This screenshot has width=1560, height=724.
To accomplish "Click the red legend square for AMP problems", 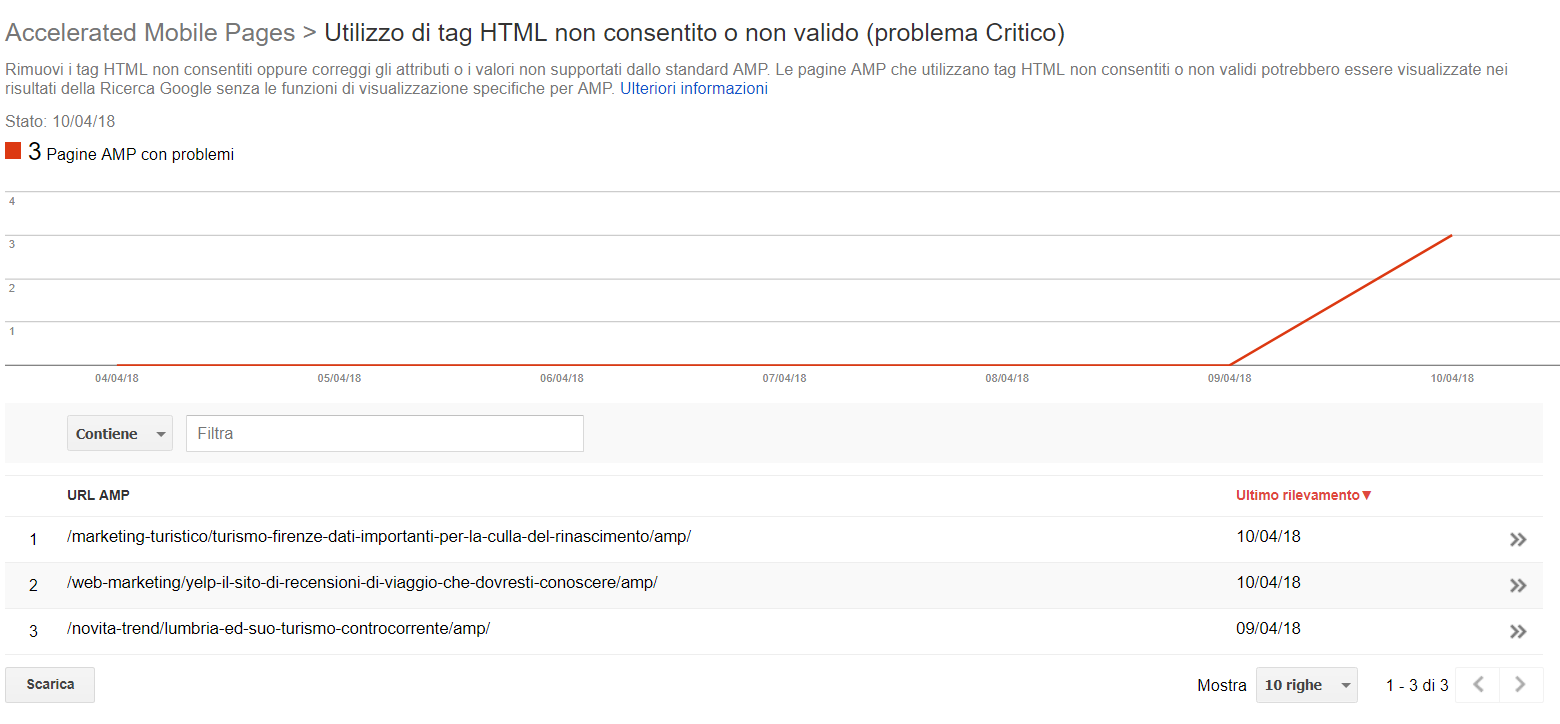I will pos(13,151).
